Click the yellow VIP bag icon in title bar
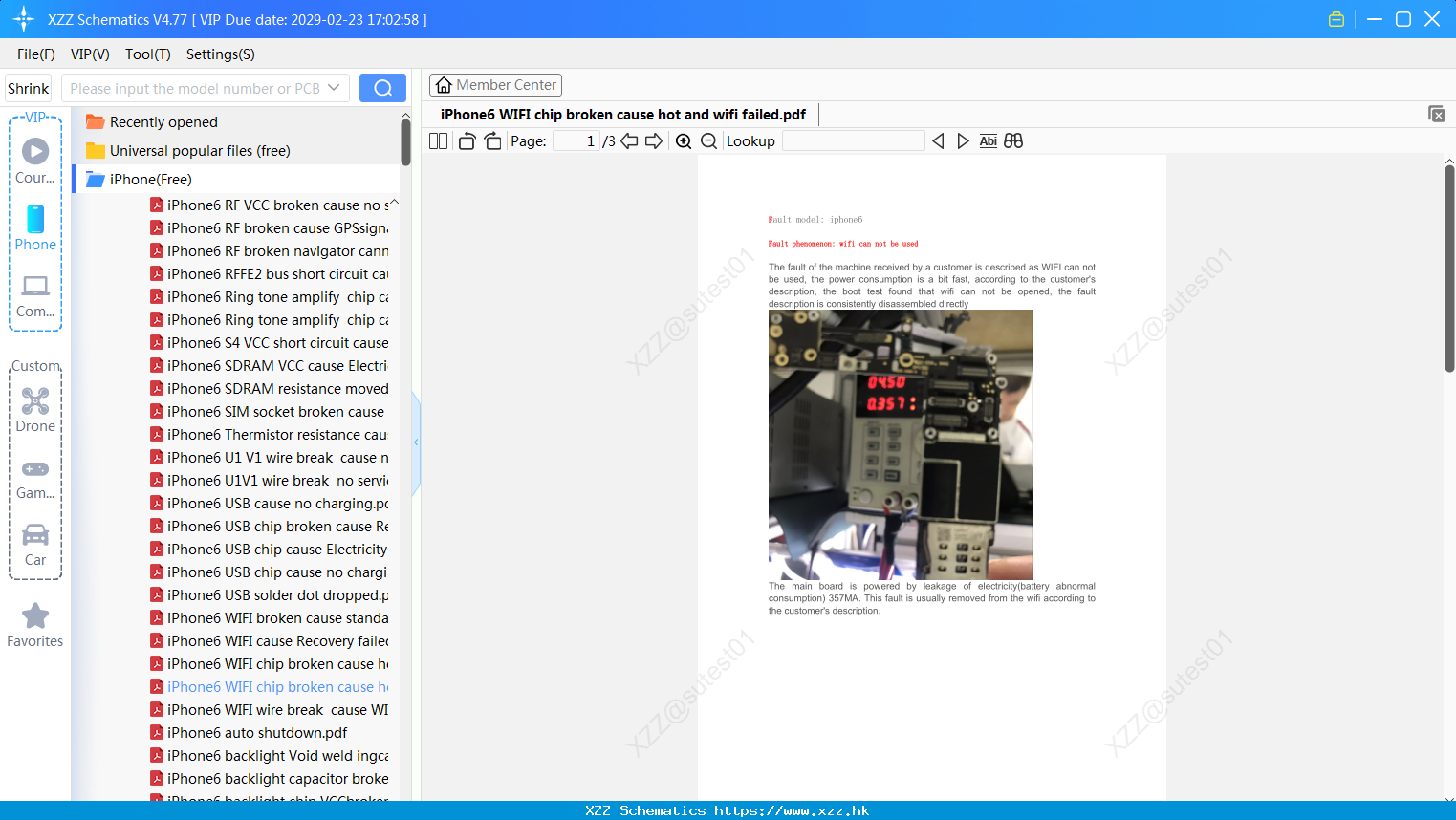Viewport: 1456px width, 820px height. [1336, 19]
